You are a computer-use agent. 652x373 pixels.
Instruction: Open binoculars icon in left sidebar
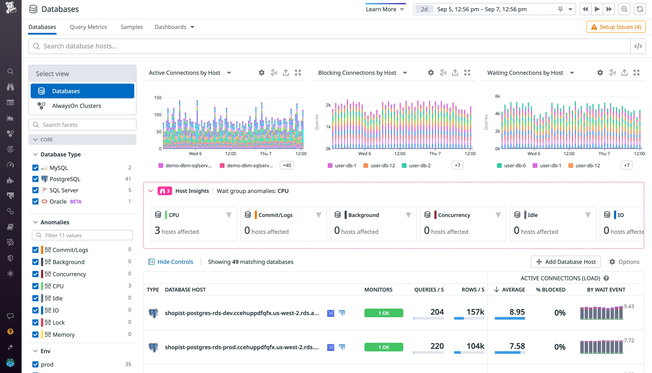(10, 87)
